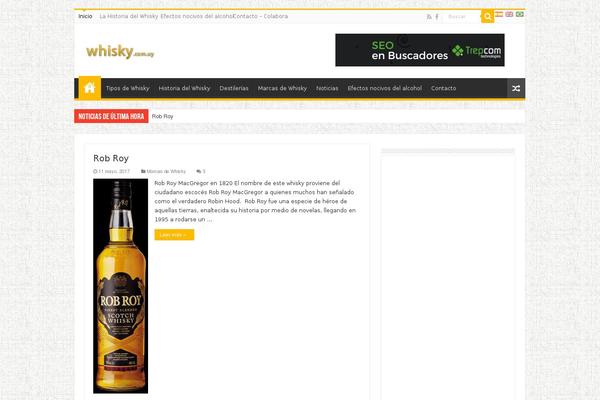The width and height of the screenshot is (600, 400).
Task: Open the Destilerías menu item
Action: [x=234, y=88]
